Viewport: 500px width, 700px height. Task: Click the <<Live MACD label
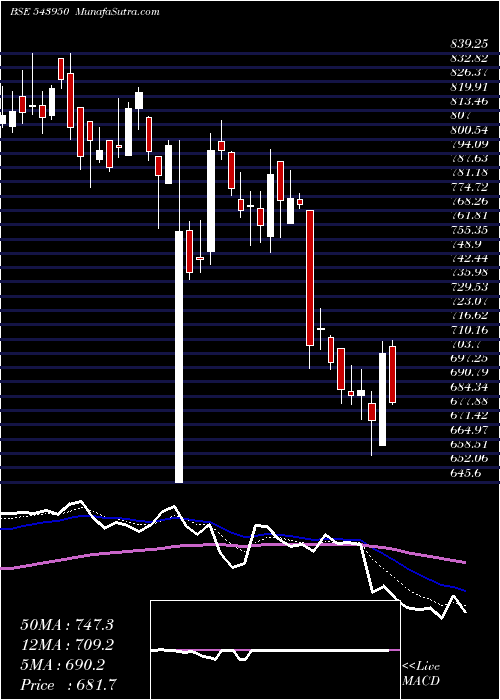(x=421, y=674)
